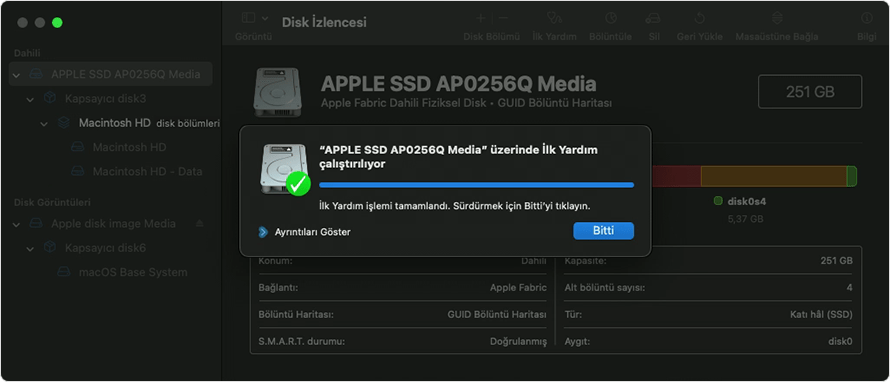Select macOS Base System volume
Viewport: 890px width, 382px height.
pos(133,272)
